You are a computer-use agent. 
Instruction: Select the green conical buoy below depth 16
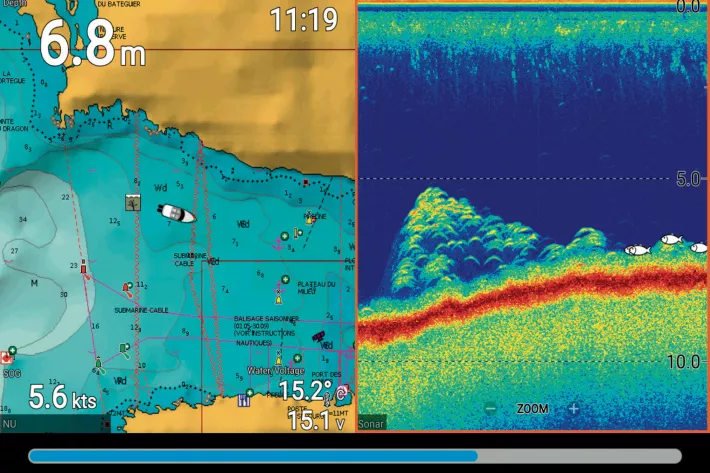tap(98, 363)
